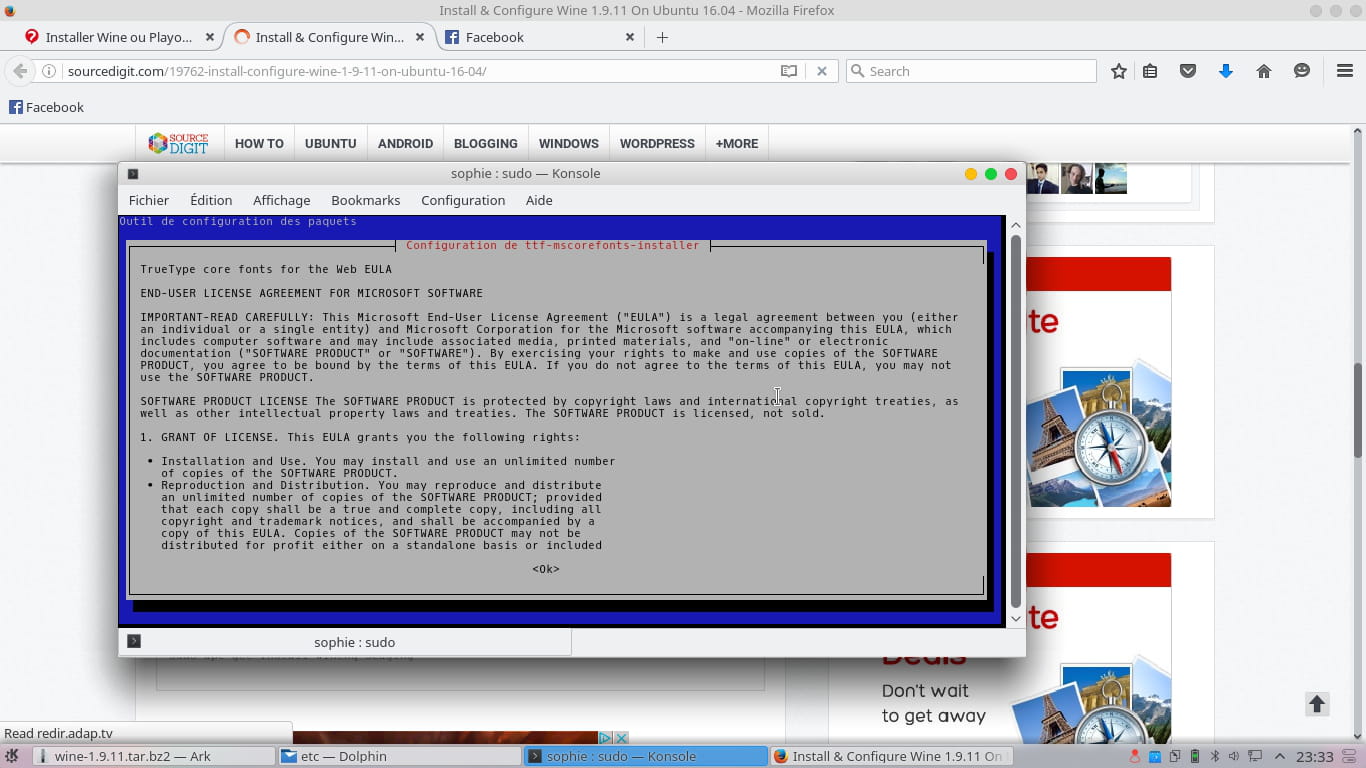Switch to 'Installer Wine ou Playo...' Firefox tab

point(119,37)
